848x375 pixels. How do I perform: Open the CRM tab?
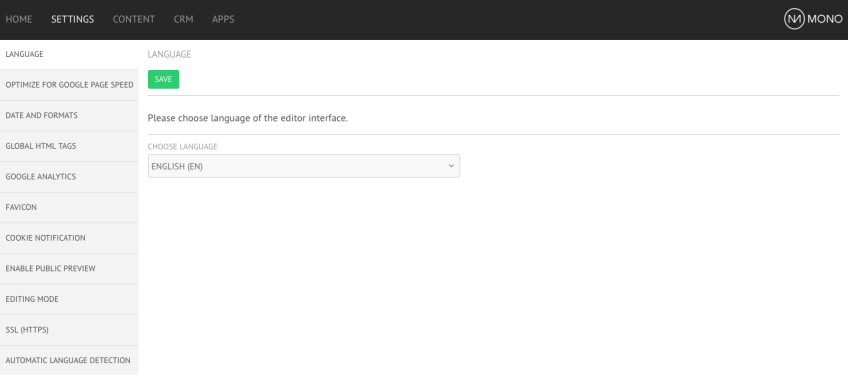(183, 19)
